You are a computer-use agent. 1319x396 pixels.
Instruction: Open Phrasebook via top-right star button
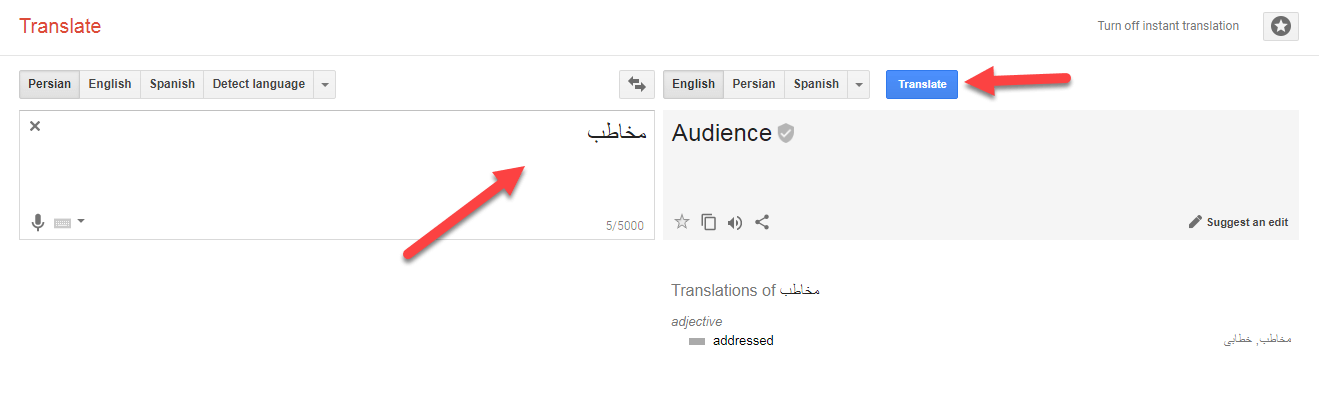click(x=1281, y=27)
